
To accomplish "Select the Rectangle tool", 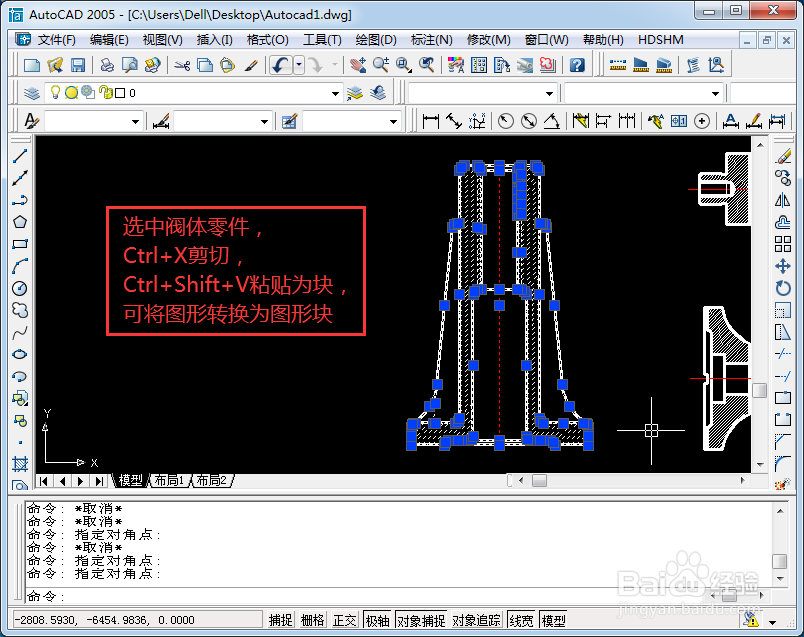I will point(19,244).
